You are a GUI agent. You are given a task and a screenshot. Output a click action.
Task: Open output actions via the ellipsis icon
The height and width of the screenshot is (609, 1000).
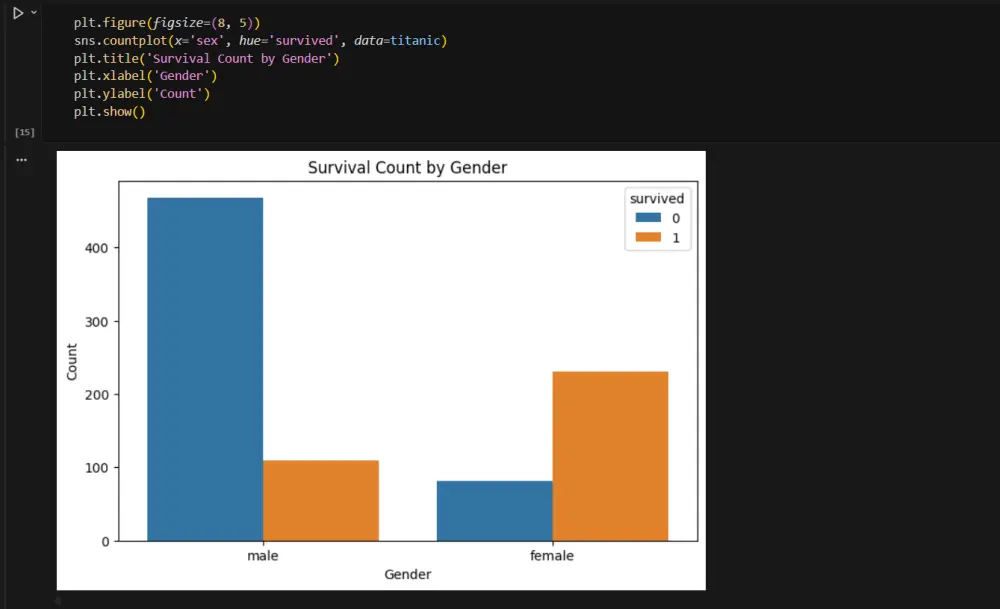click(x=22, y=159)
